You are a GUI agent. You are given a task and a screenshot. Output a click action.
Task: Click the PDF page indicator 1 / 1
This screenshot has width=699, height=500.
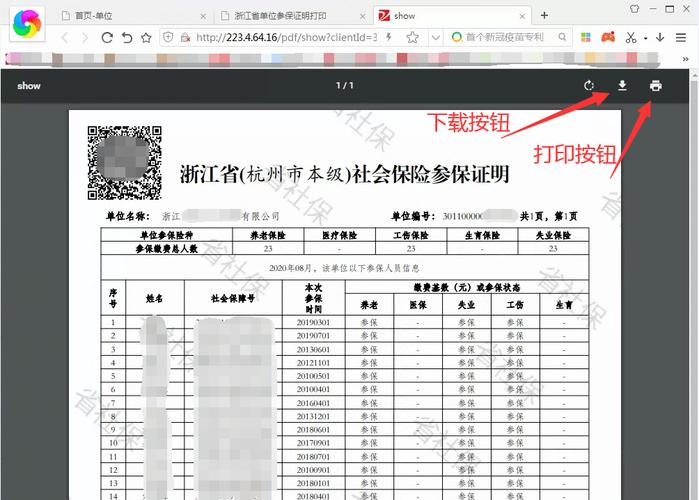point(345,85)
